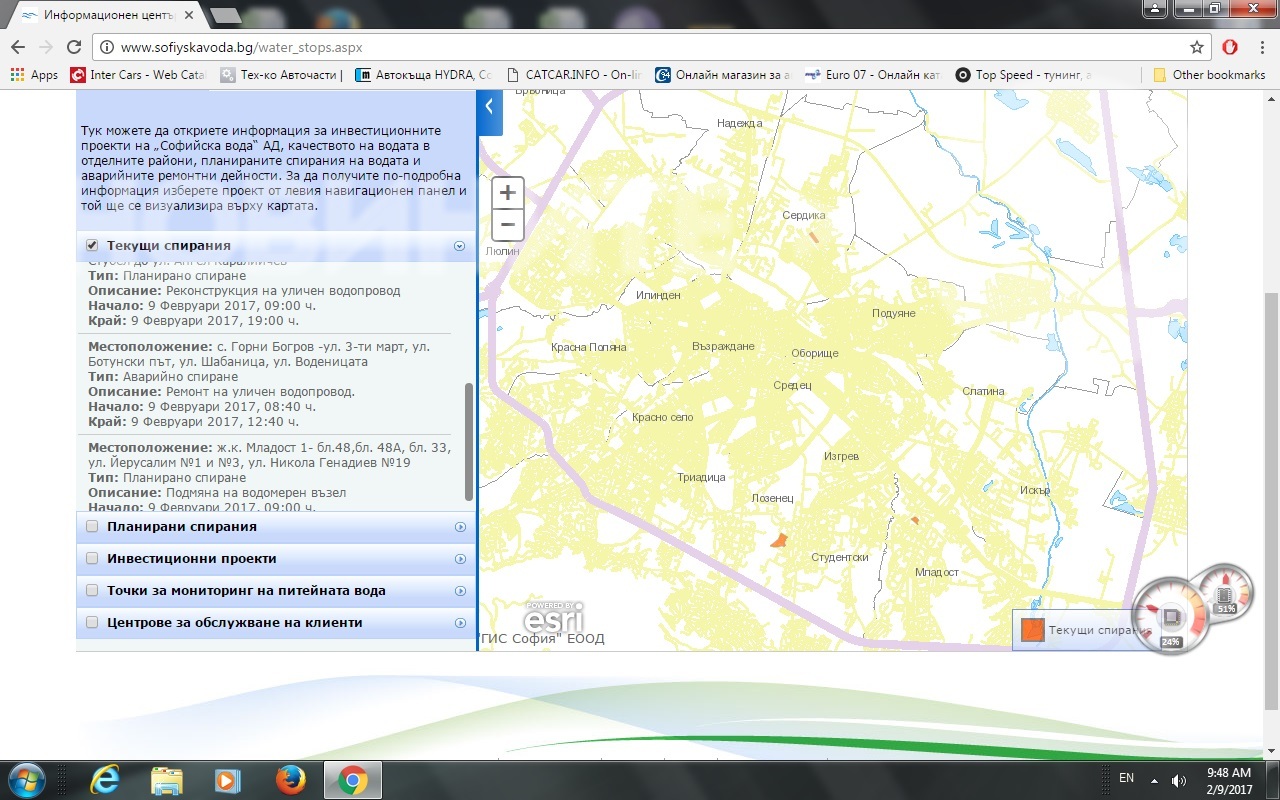This screenshot has width=1280, height=800.
Task: Open the Автокъща HYDRA bookmark
Action: click(x=424, y=75)
